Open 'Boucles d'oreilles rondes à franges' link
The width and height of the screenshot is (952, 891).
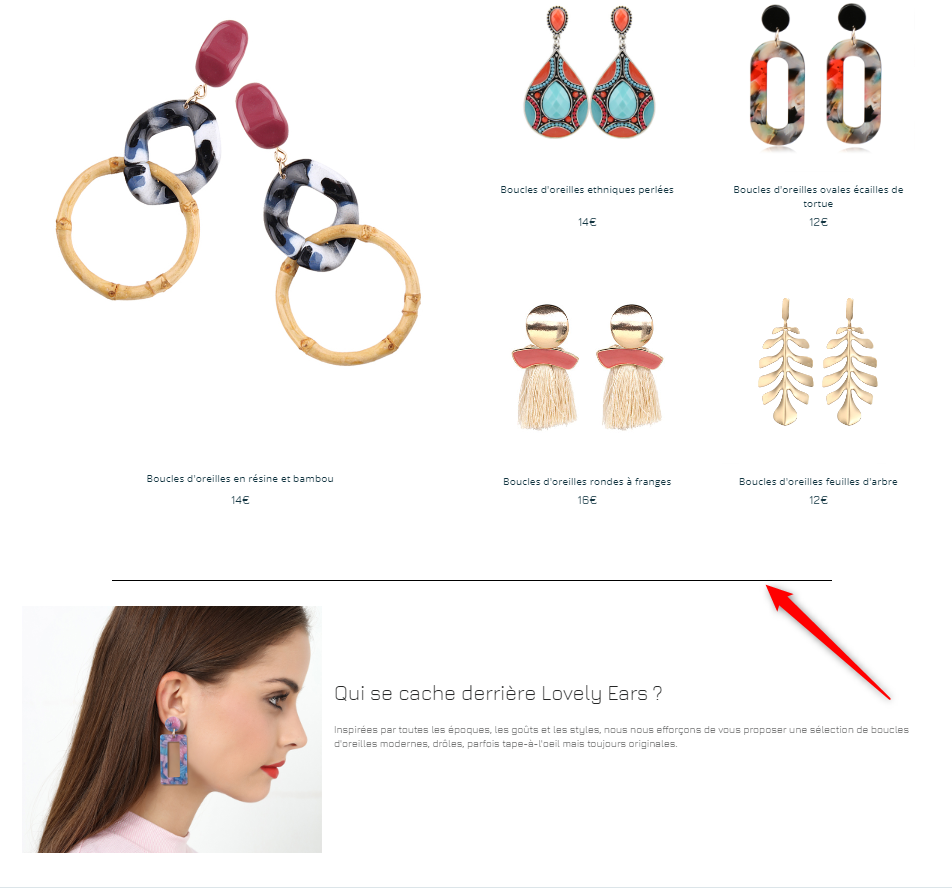click(x=587, y=481)
